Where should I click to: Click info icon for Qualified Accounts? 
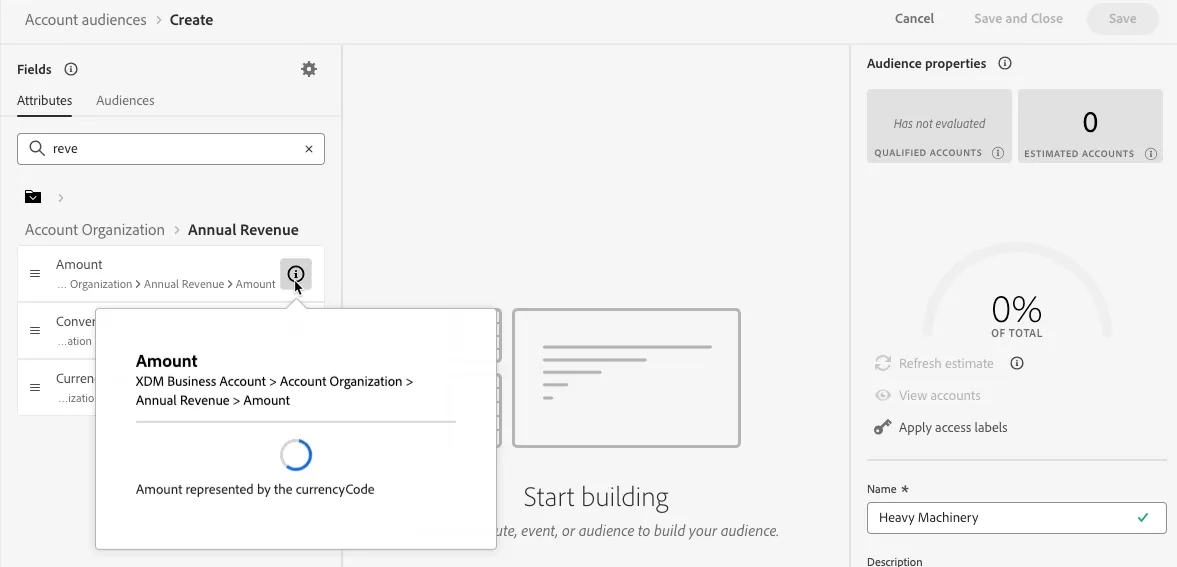pyautogui.click(x=998, y=153)
